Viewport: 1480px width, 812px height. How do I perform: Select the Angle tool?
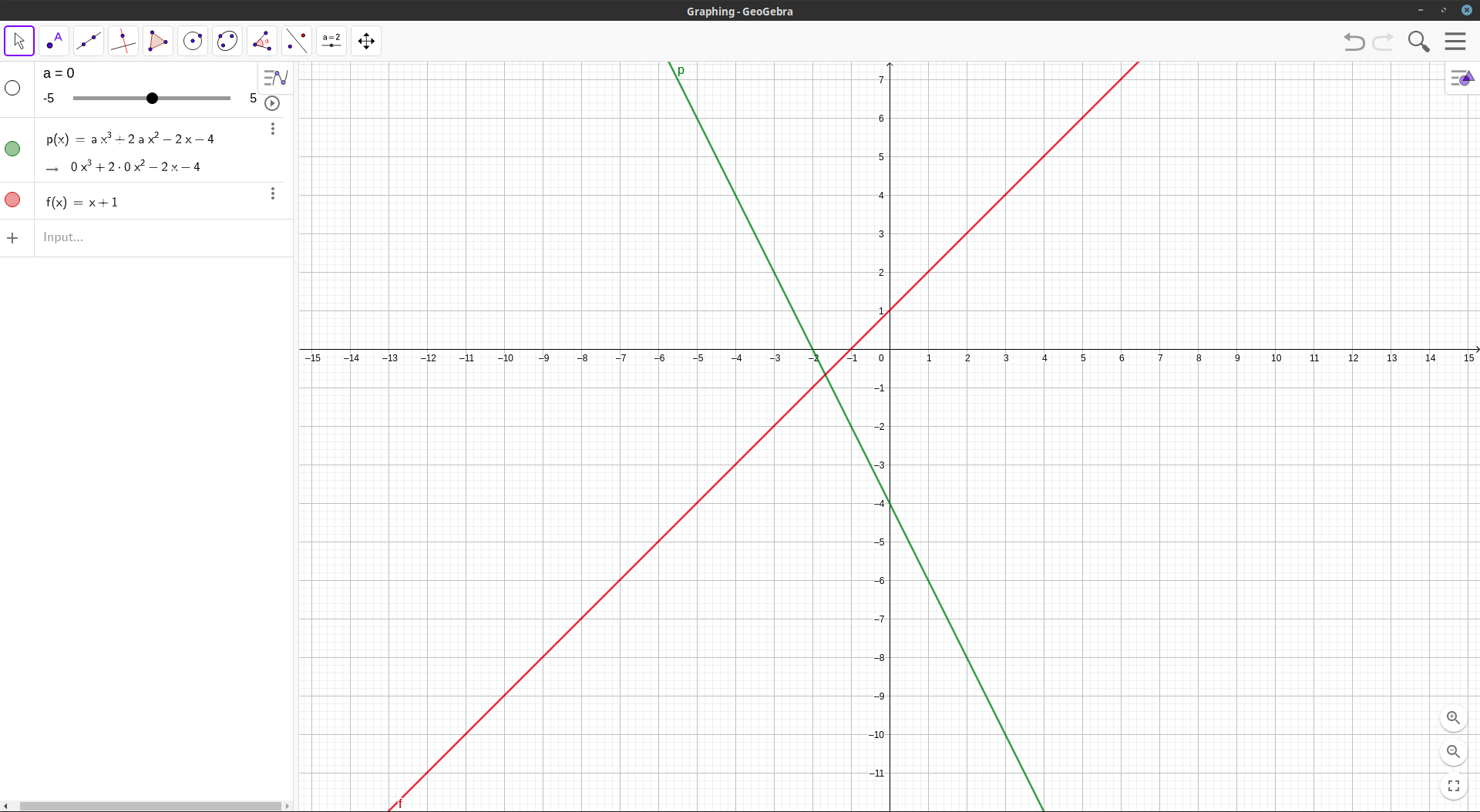pos(262,41)
